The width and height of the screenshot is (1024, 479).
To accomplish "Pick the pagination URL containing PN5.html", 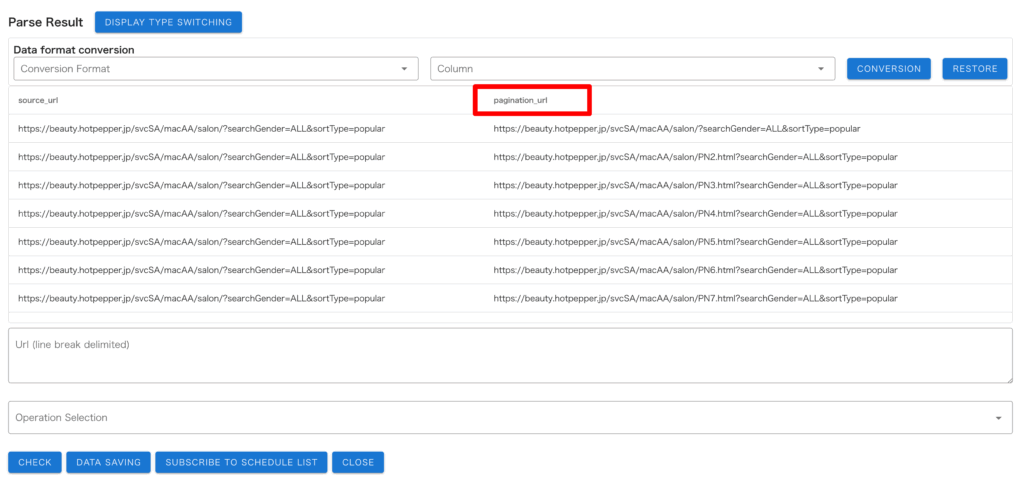I will [x=696, y=242].
